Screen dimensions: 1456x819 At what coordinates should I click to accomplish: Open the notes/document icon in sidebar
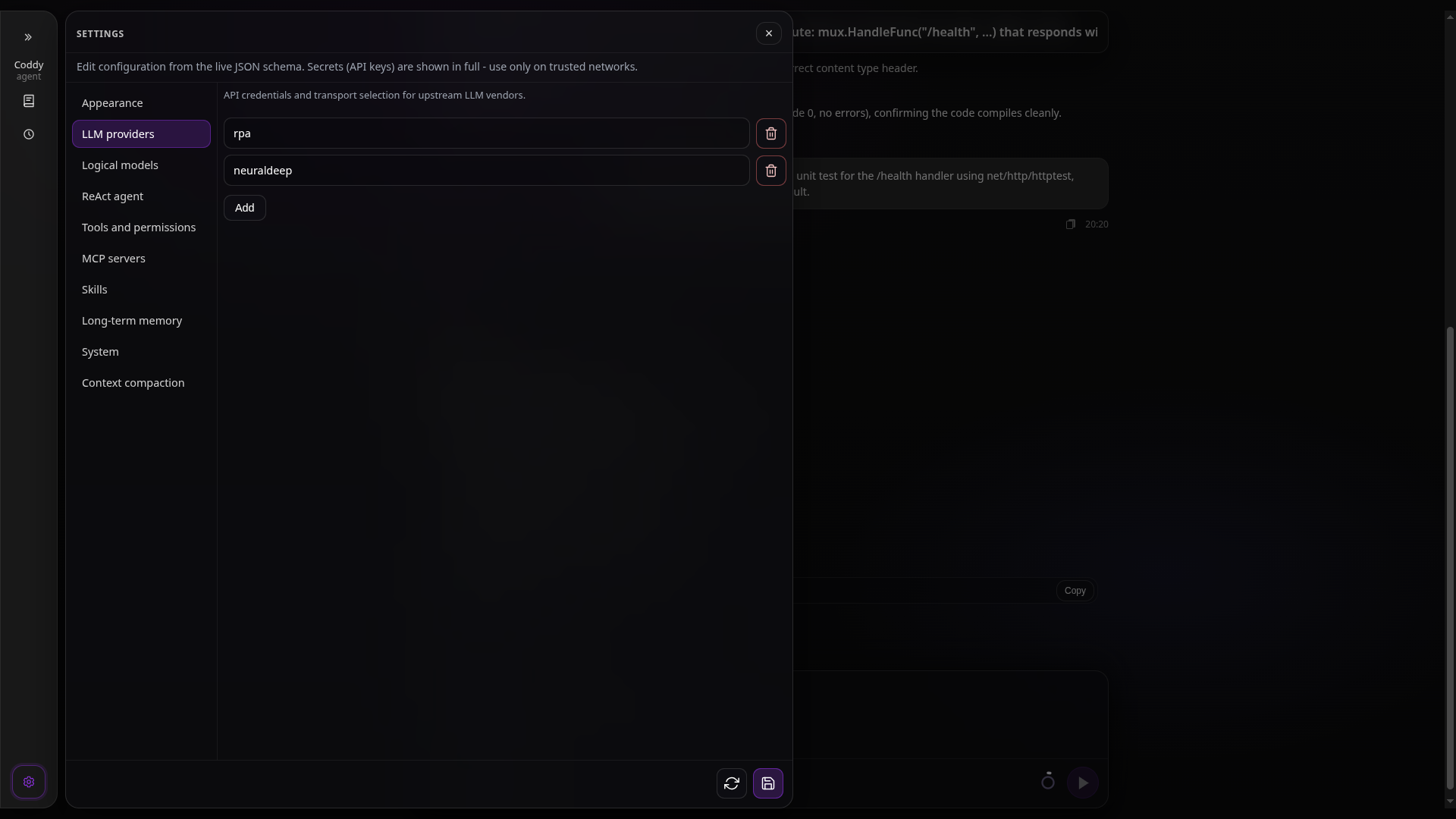tap(29, 101)
